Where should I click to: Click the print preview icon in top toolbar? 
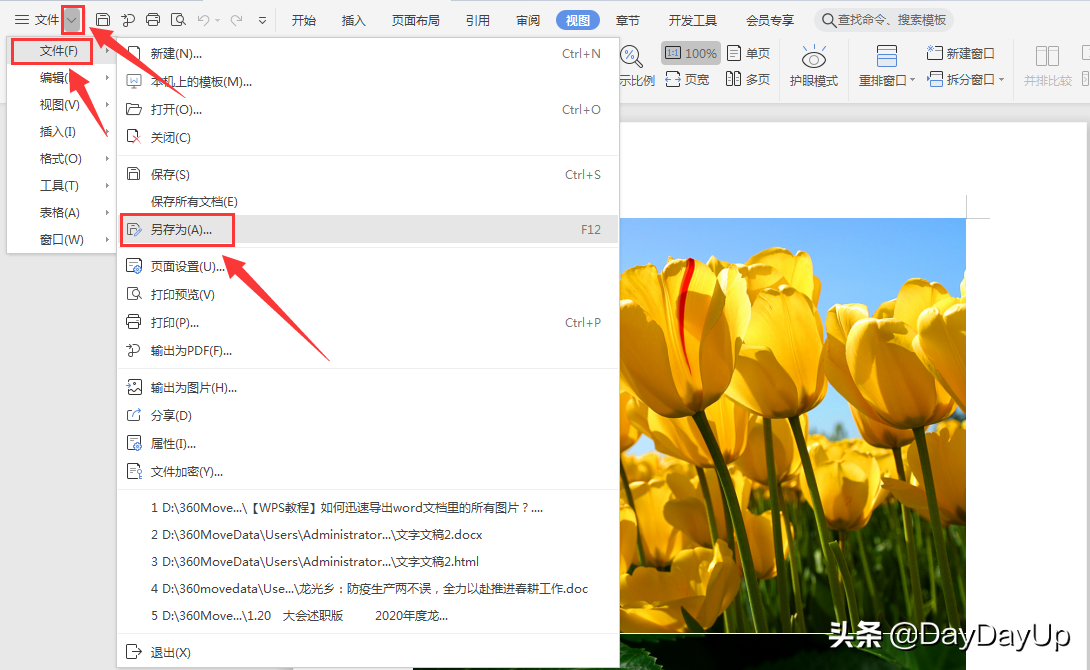click(178, 20)
